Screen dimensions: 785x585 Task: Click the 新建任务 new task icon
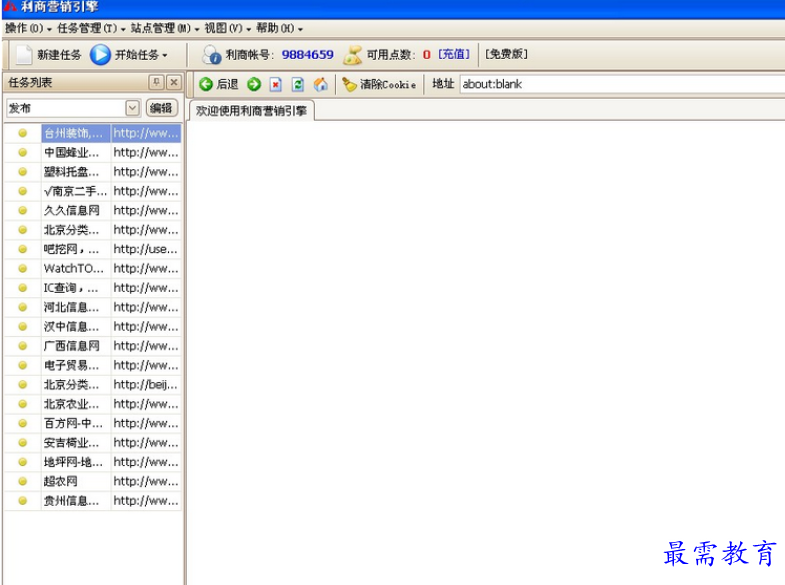point(24,55)
